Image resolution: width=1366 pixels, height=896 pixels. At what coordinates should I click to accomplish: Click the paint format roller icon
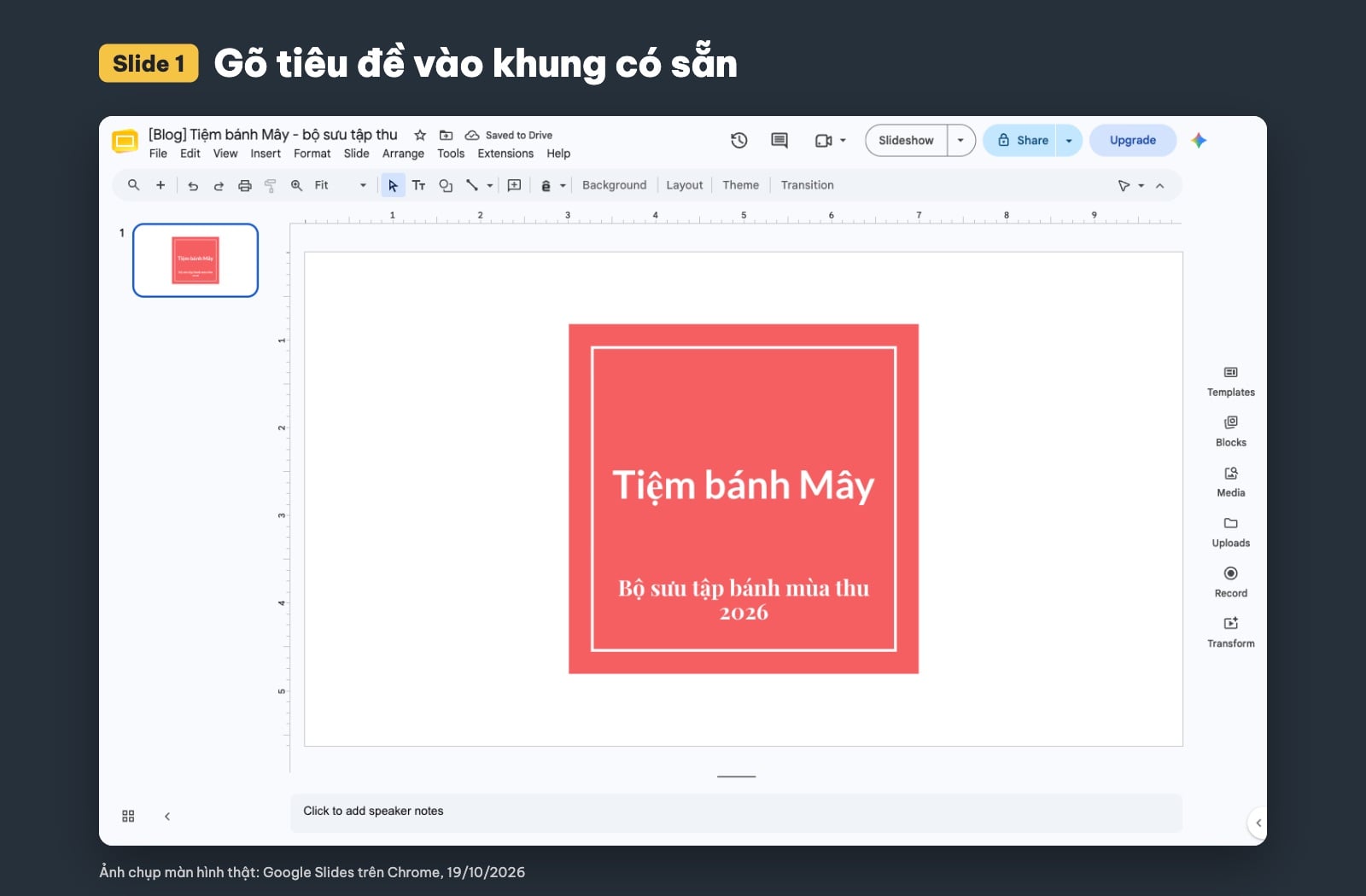tap(271, 185)
